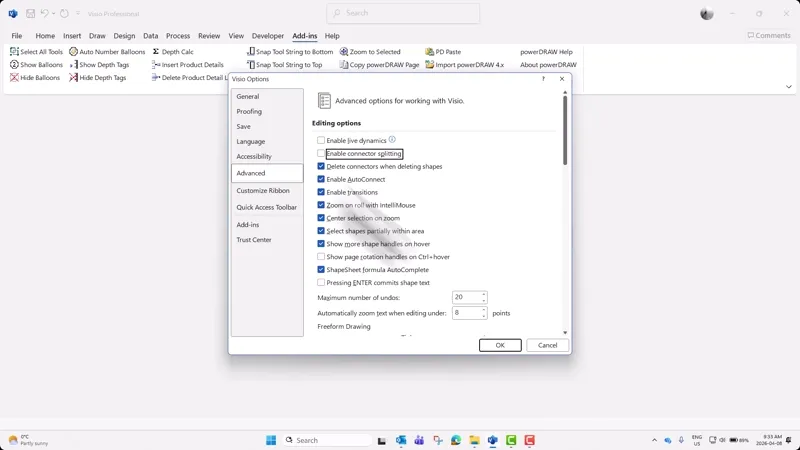Click the Select All Tools icon
Image resolution: width=800 pixels, height=450 pixels.
tap(14, 52)
